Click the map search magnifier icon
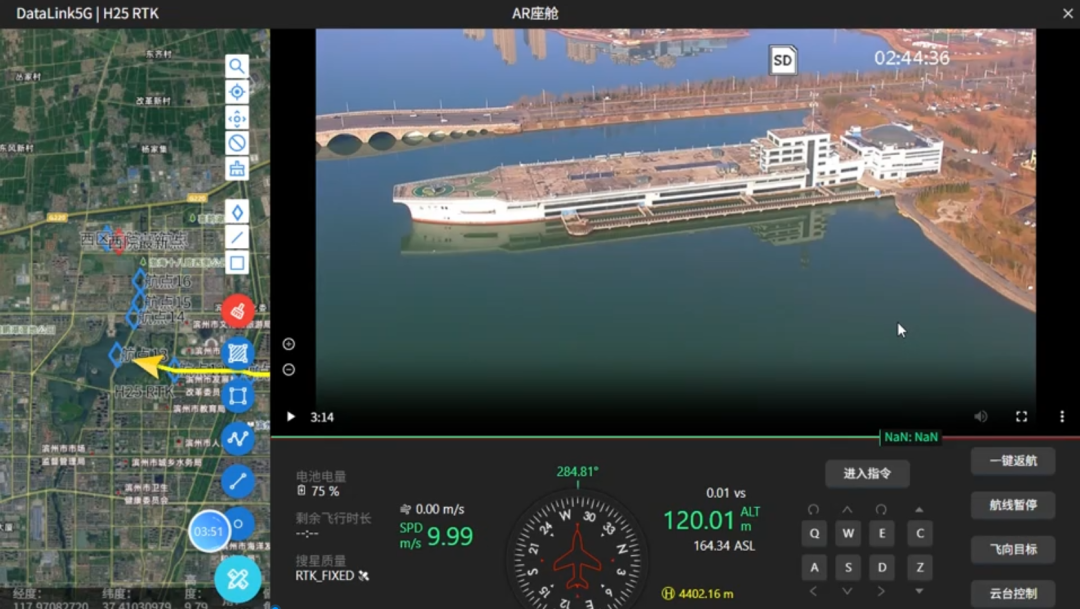This screenshot has height=609, width=1080. (x=237, y=67)
